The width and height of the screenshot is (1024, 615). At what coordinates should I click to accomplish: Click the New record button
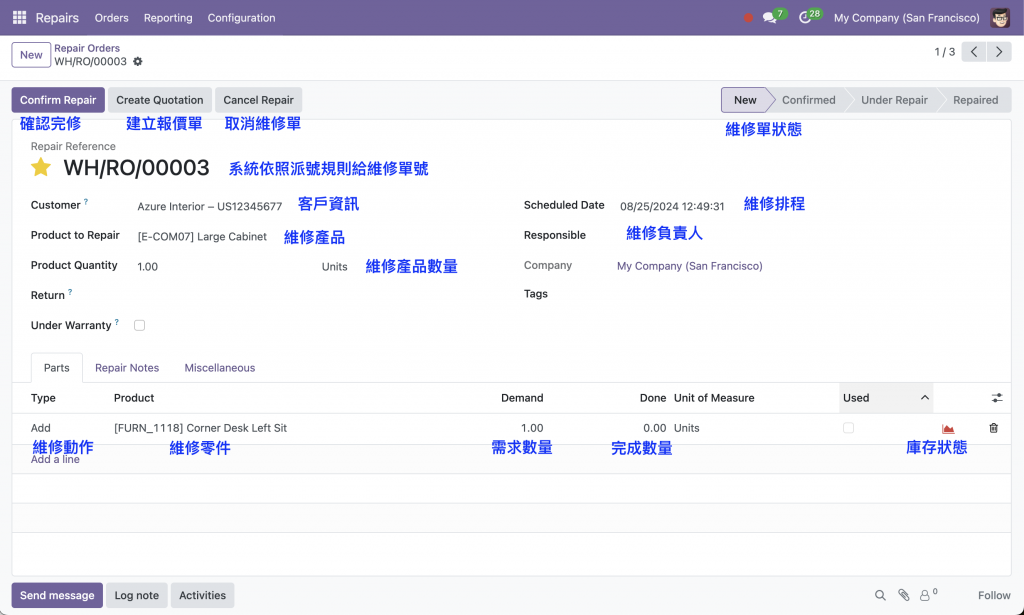[31, 55]
